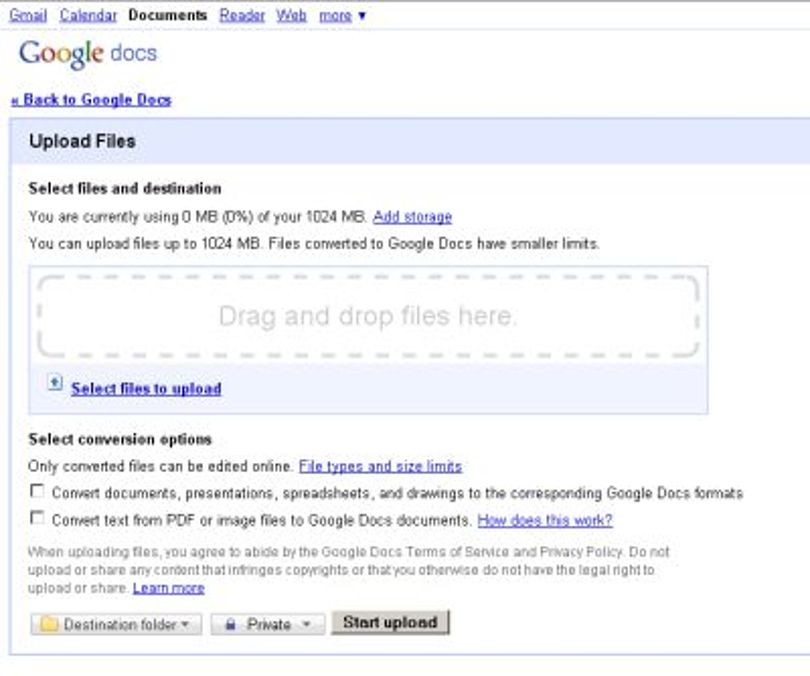Click the Google docs logo
This screenshot has width=810, height=676.
[88, 54]
